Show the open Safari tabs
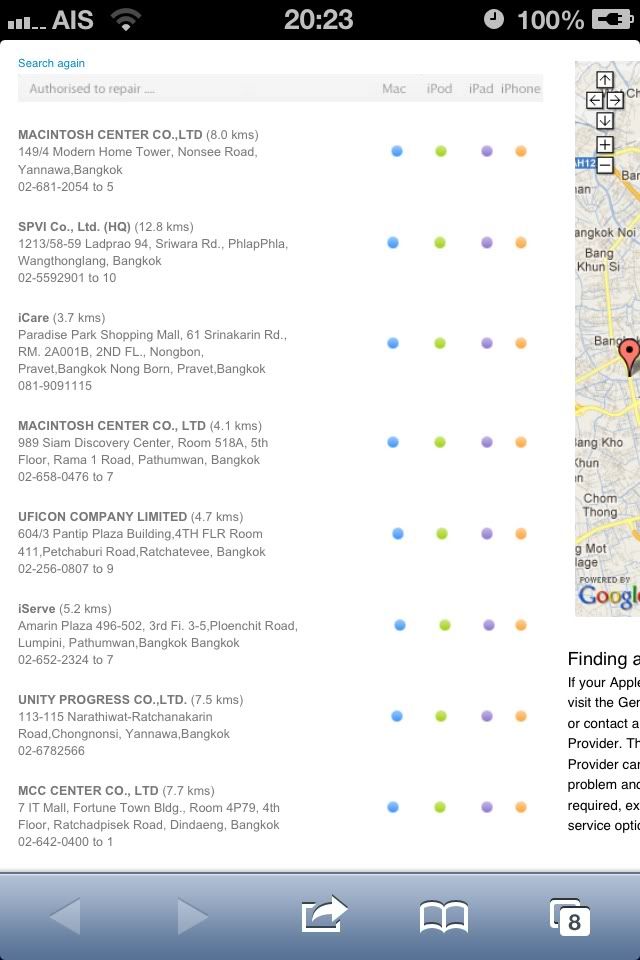The image size is (640, 960). pos(570,915)
